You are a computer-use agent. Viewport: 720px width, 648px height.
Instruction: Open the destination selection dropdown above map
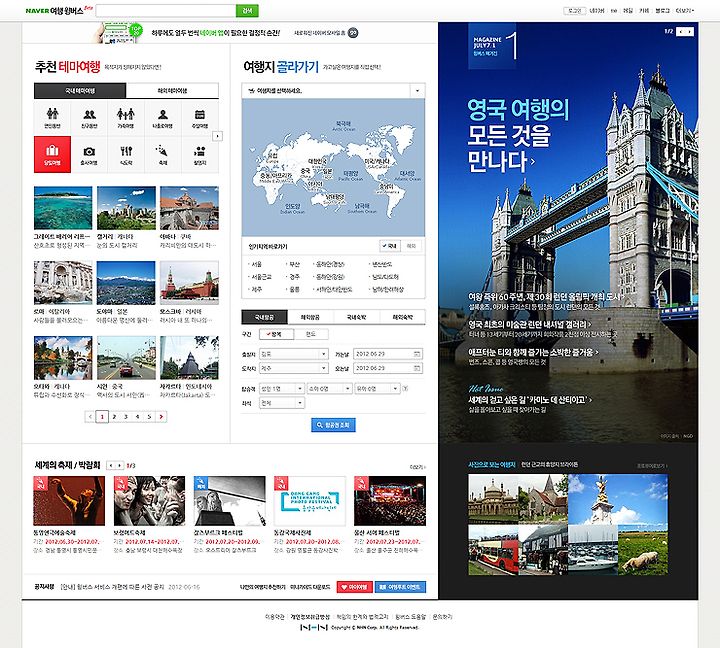(x=333, y=90)
